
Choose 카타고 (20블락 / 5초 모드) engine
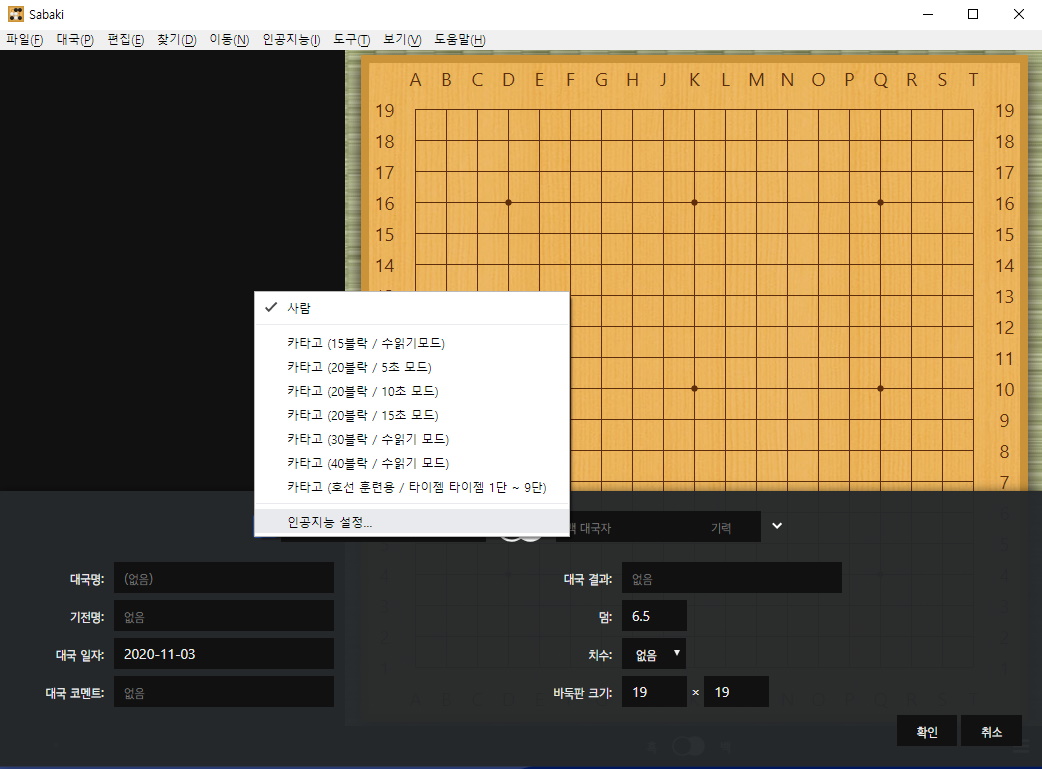click(x=412, y=367)
